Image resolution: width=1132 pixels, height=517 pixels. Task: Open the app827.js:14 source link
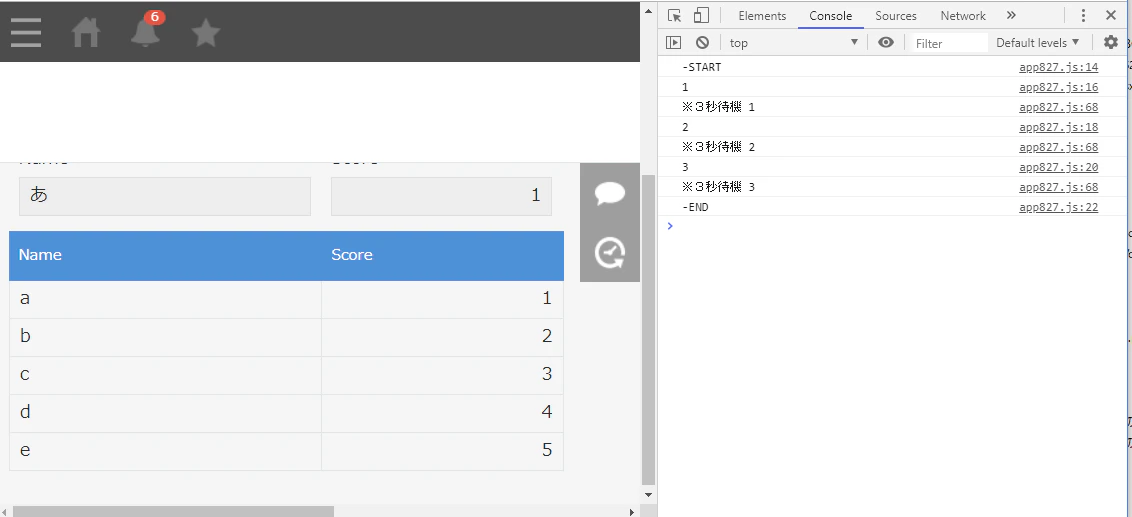point(1058,67)
